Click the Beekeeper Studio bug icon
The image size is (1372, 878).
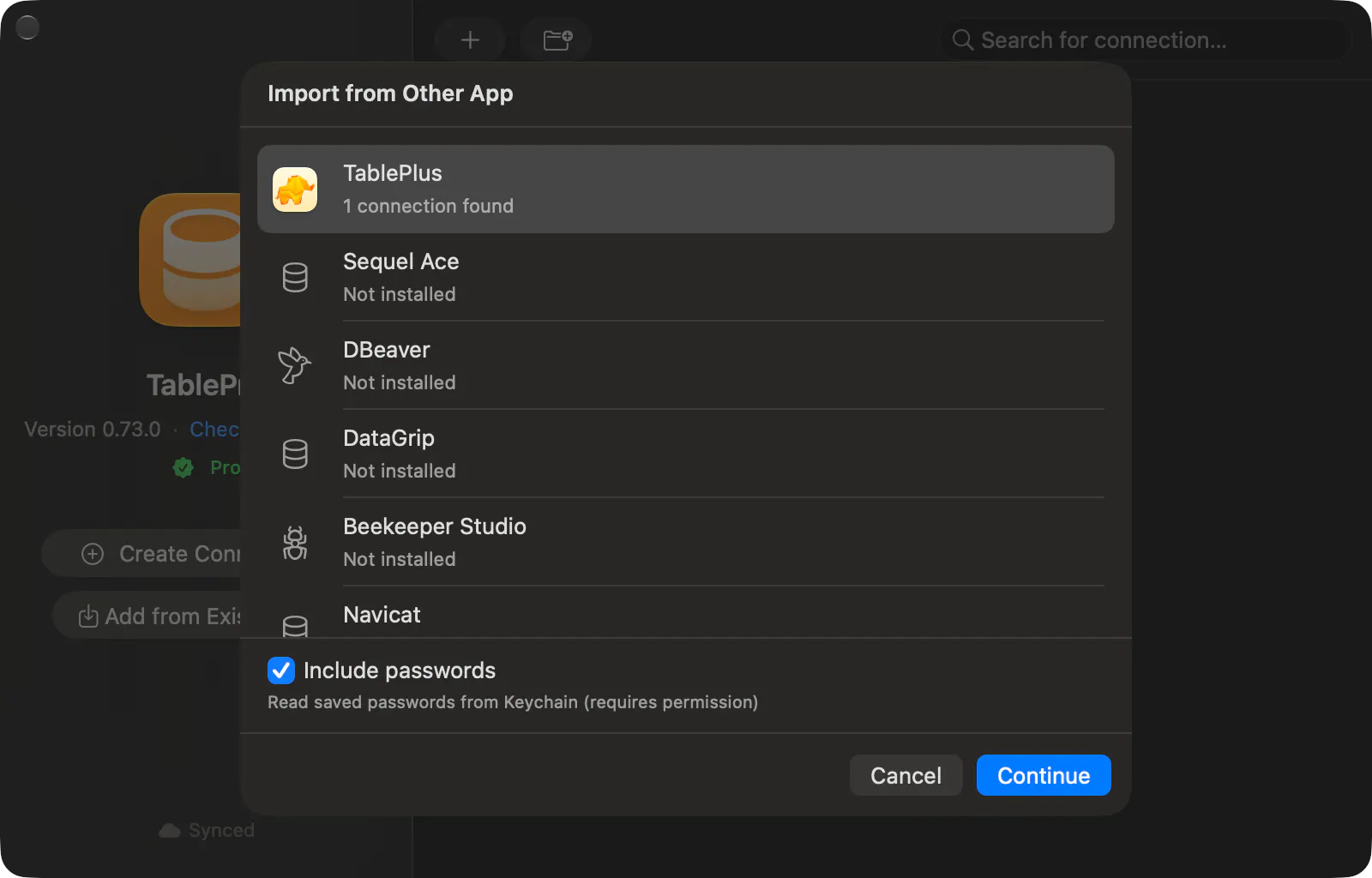pos(295,542)
